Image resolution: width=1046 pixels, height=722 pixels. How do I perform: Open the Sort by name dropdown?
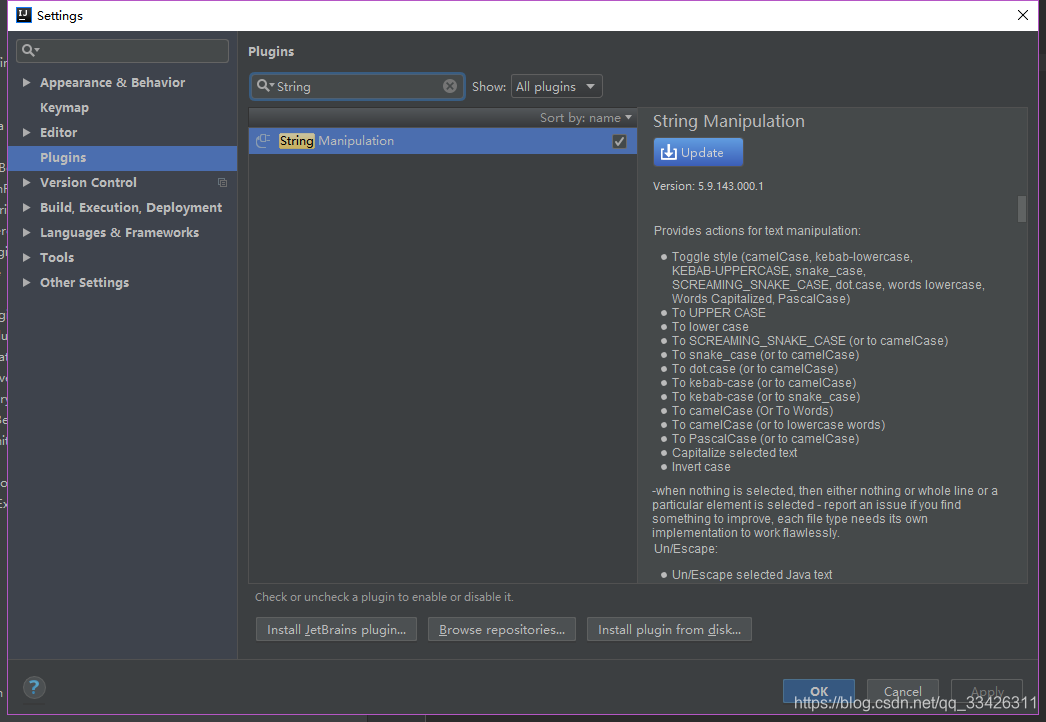585,117
